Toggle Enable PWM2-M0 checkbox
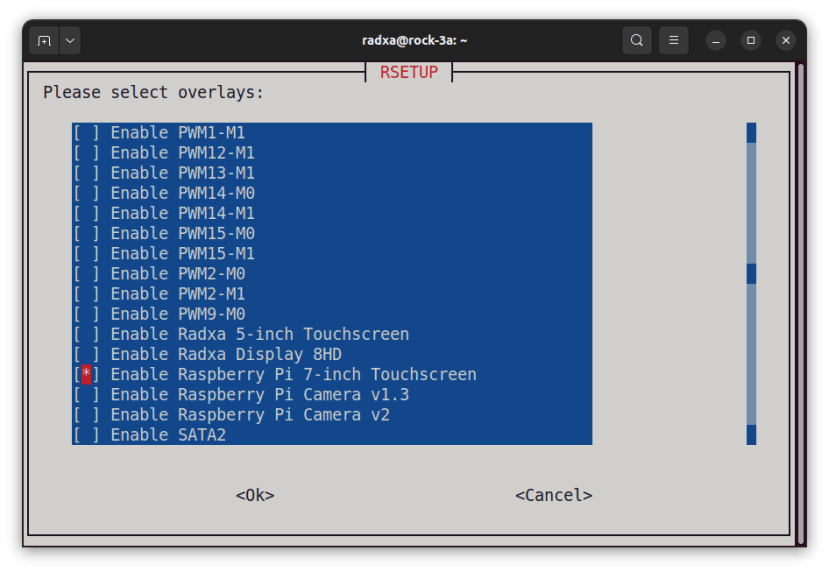Image resolution: width=829 pixels, height=572 pixels. (86, 273)
